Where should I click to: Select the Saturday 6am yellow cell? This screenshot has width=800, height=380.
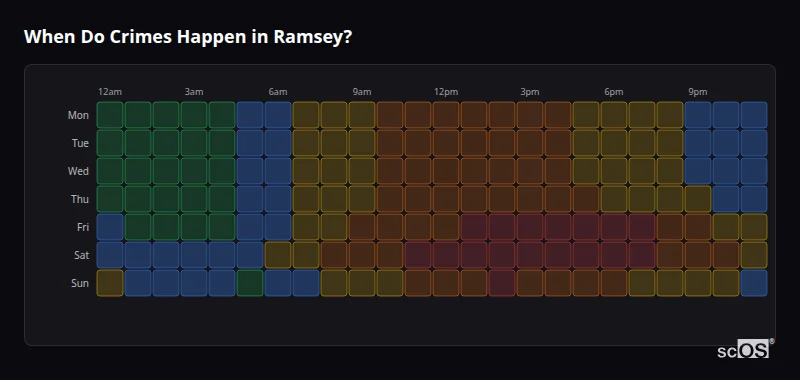[x=278, y=255]
